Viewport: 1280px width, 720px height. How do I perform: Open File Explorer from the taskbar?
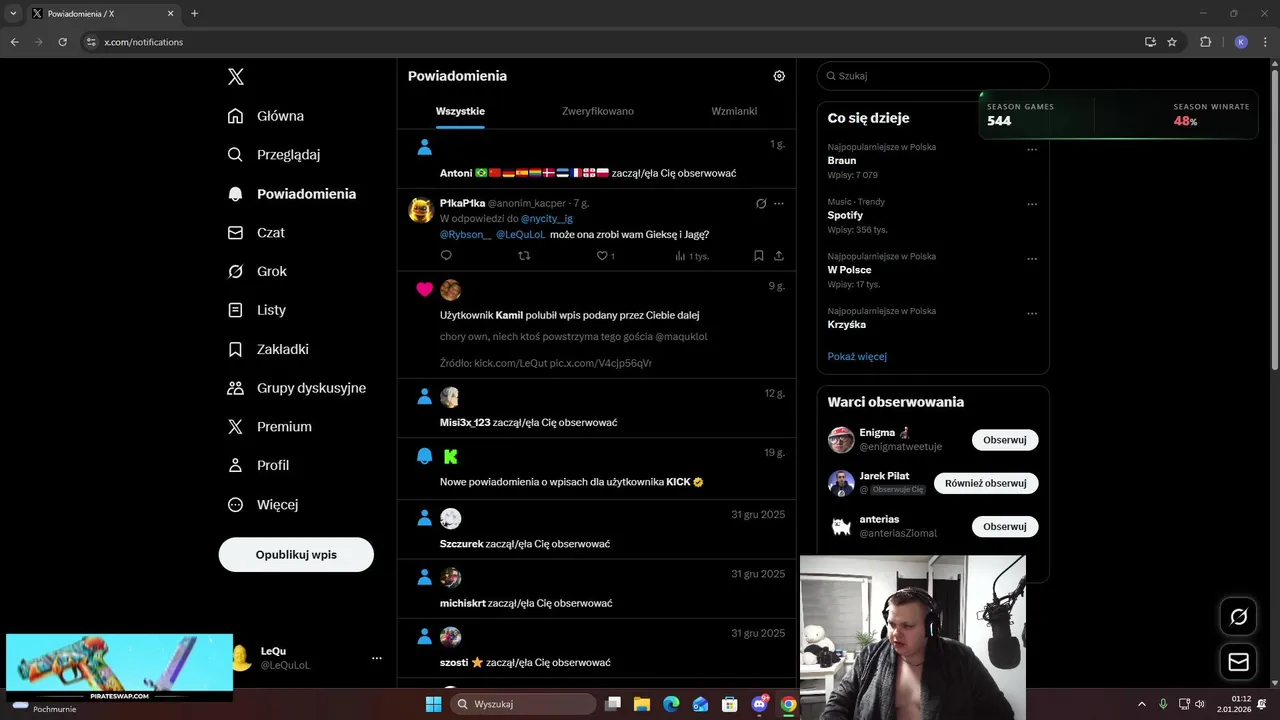642,704
